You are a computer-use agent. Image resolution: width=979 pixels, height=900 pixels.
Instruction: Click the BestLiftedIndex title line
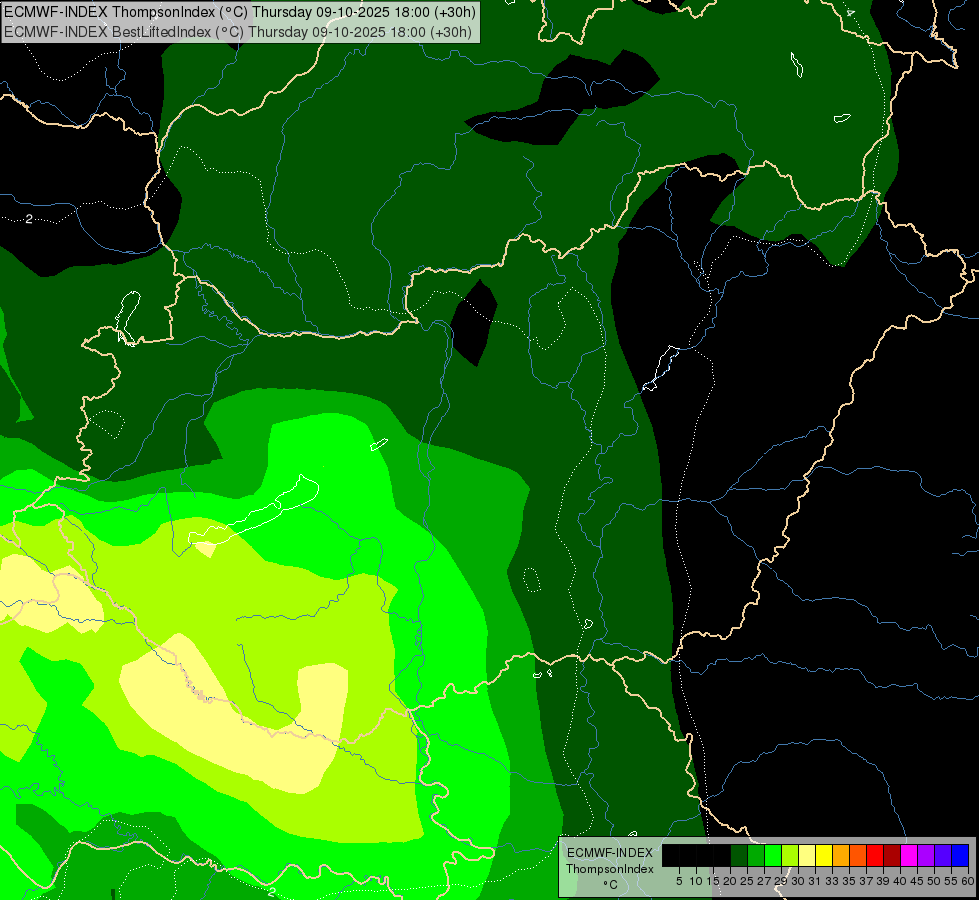[240, 32]
